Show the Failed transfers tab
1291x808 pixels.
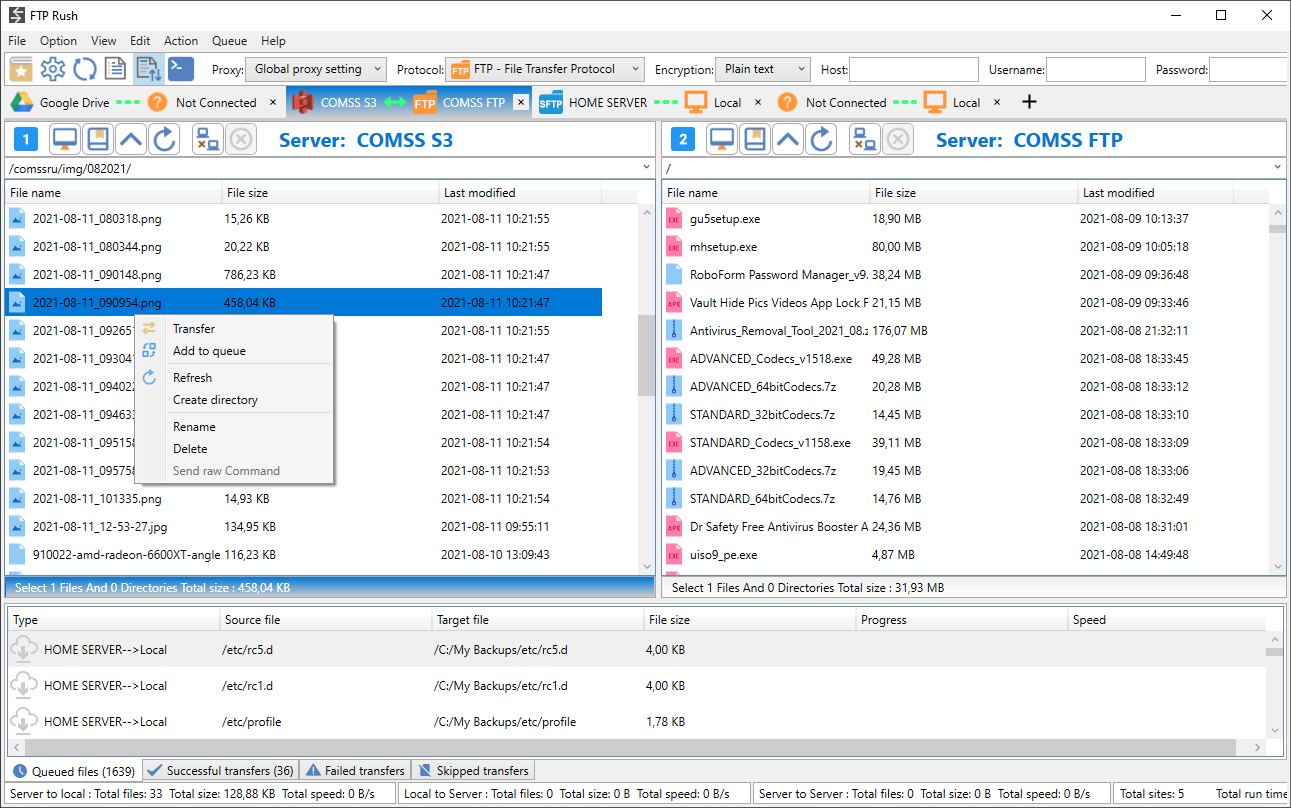pos(355,771)
